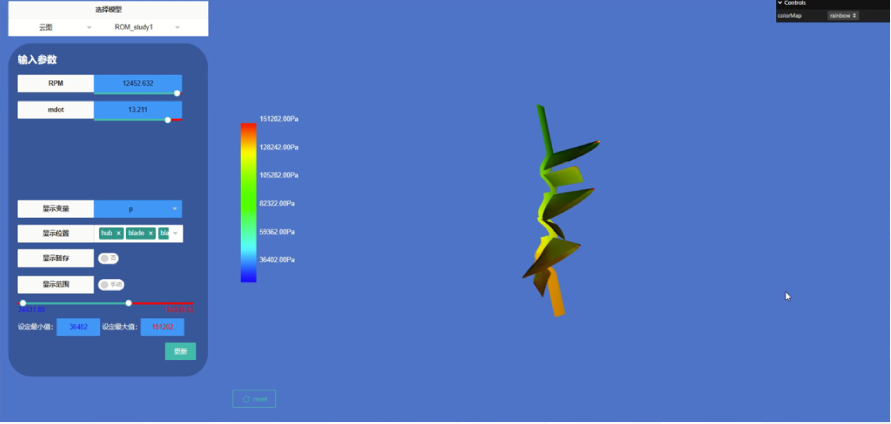Click the 59362.00Pa legend label
Image resolution: width=891 pixels, height=424 pixels.
tap(277, 232)
